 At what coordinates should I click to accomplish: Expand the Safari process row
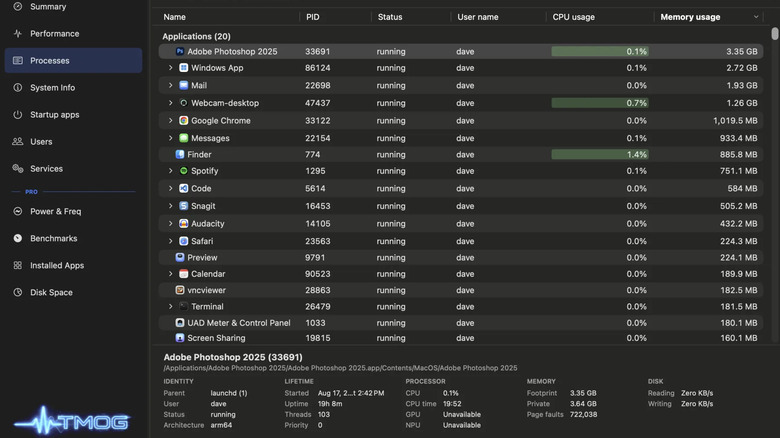[x=170, y=241]
